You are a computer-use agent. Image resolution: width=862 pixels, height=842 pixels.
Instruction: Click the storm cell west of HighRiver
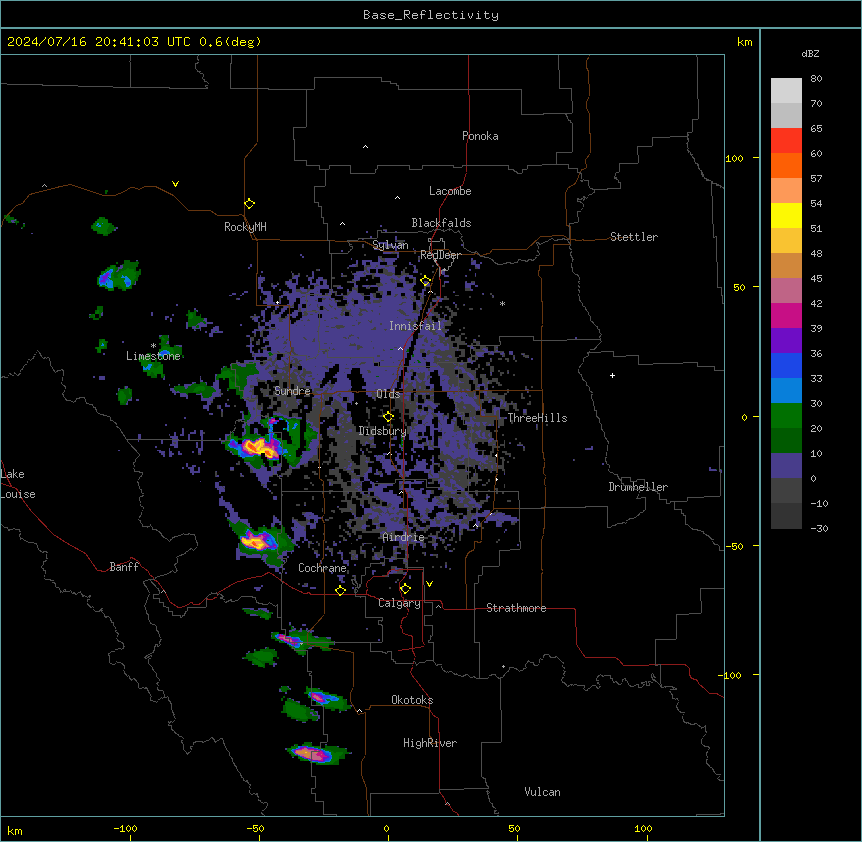[316, 754]
